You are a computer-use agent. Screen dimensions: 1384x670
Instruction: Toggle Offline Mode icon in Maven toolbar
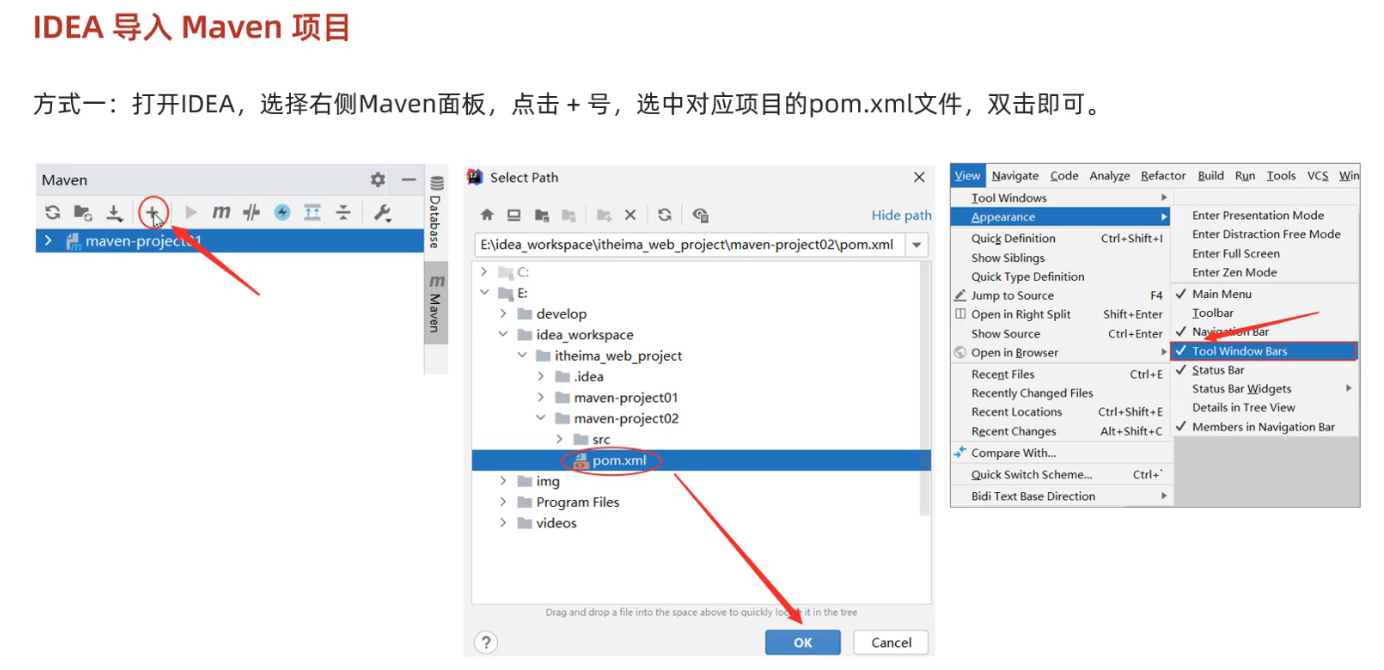252,212
